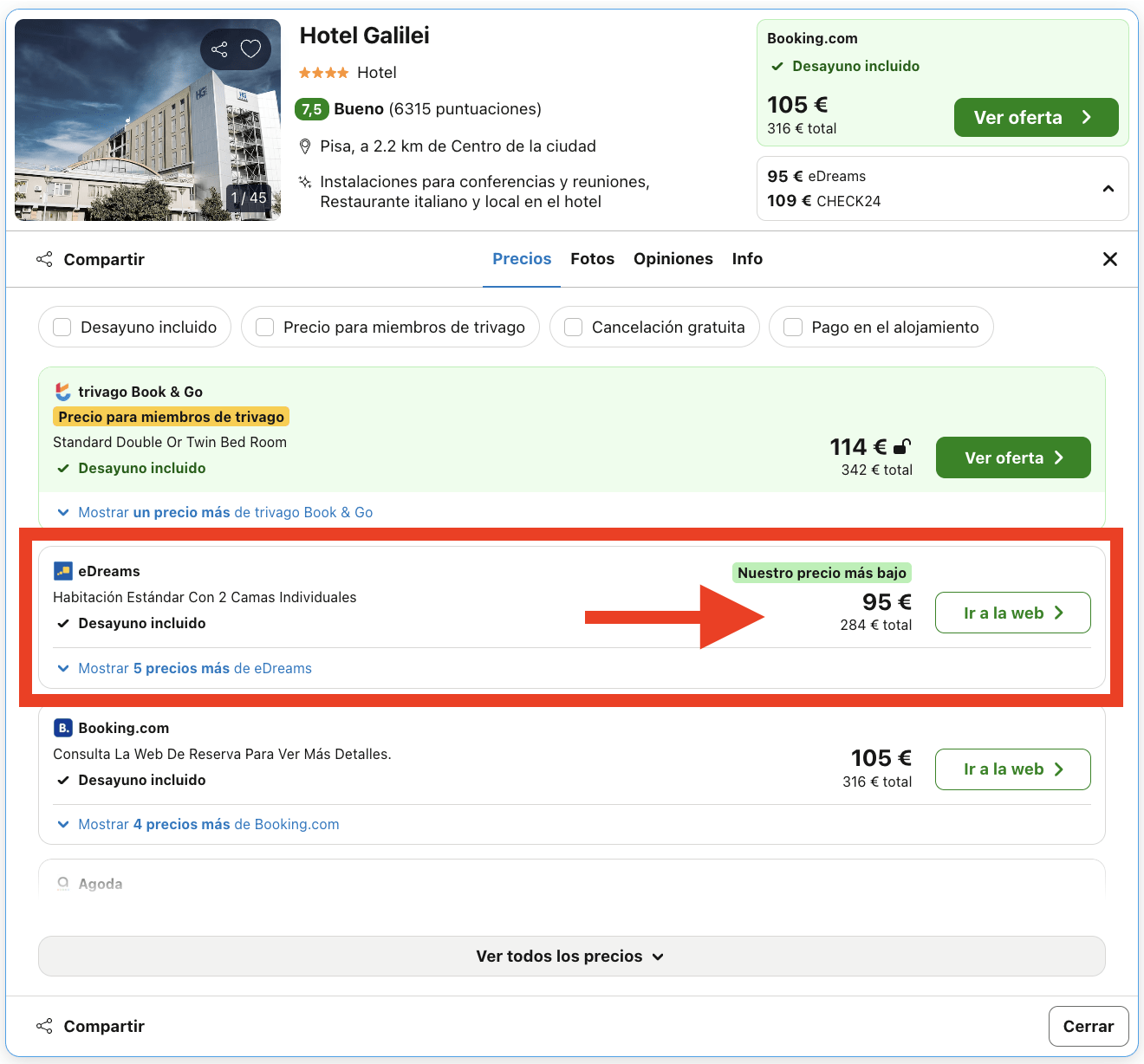This screenshot has height=1064, width=1144.
Task: Click the share icon on hotel photo
Action: click(x=220, y=49)
